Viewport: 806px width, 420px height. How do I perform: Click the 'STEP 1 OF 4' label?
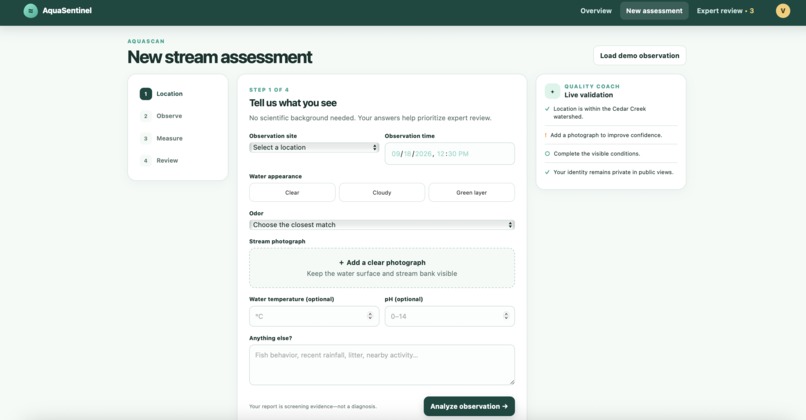click(x=269, y=90)
